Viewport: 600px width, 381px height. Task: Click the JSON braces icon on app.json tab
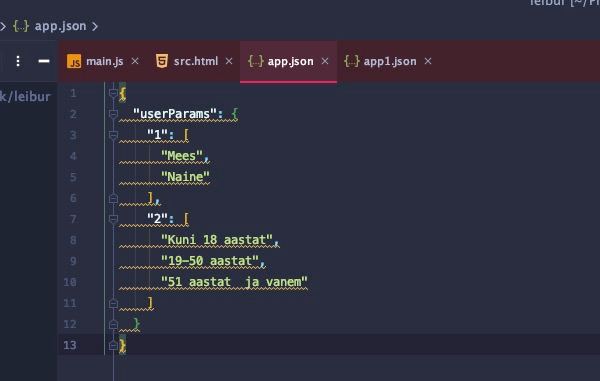click(x=256, y=61)
